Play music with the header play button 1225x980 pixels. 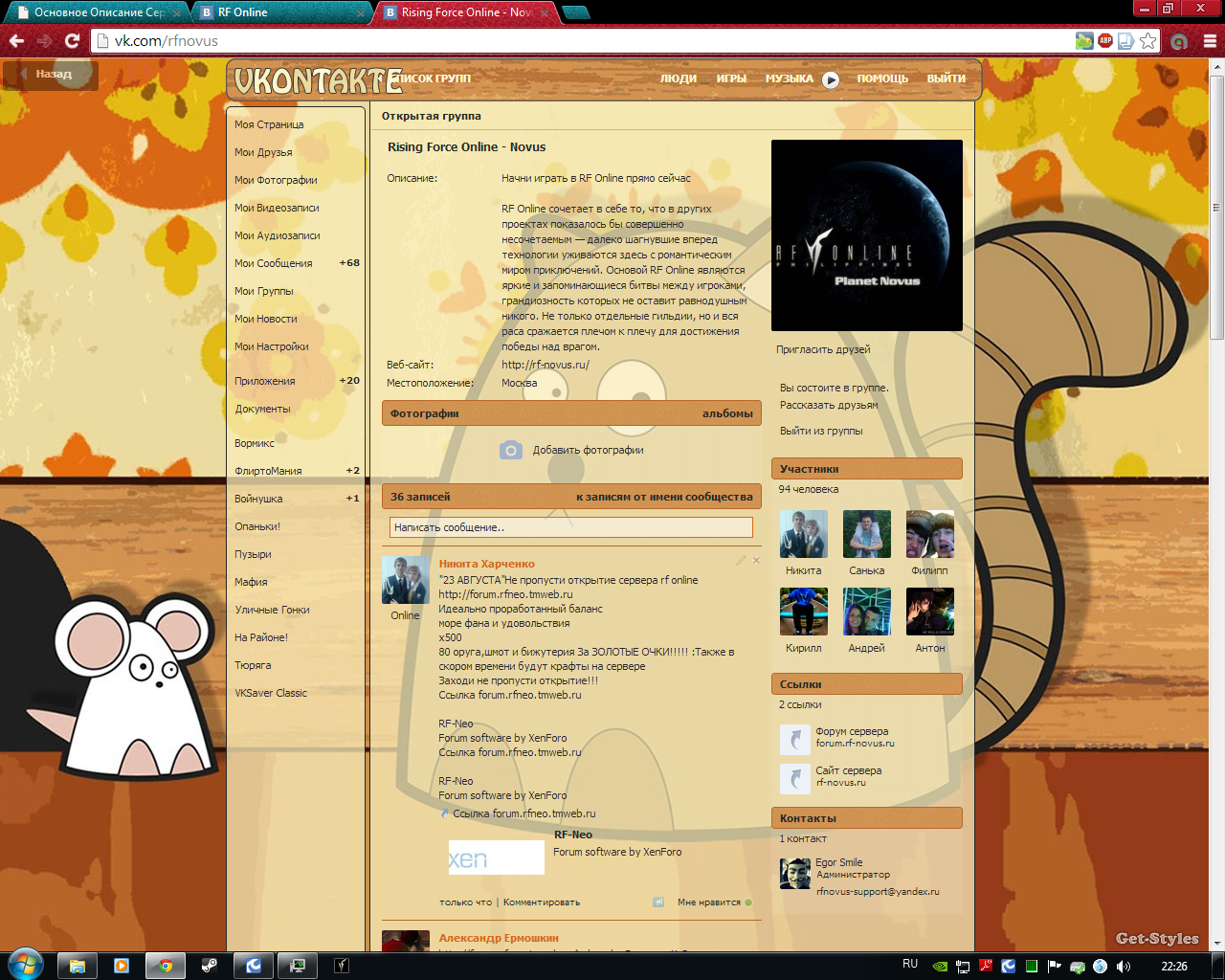[831, 79]
